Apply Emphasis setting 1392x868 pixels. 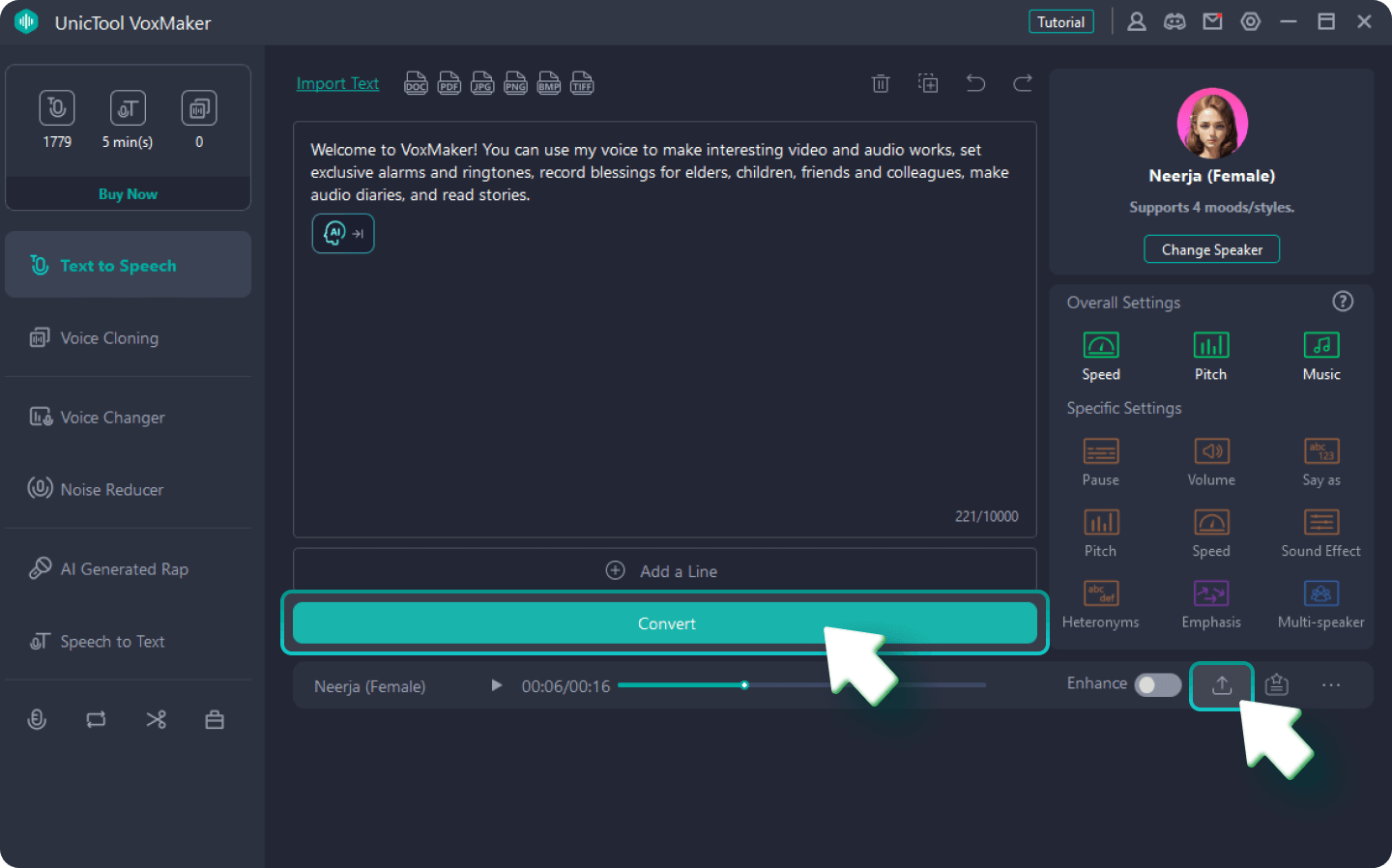1211,605
